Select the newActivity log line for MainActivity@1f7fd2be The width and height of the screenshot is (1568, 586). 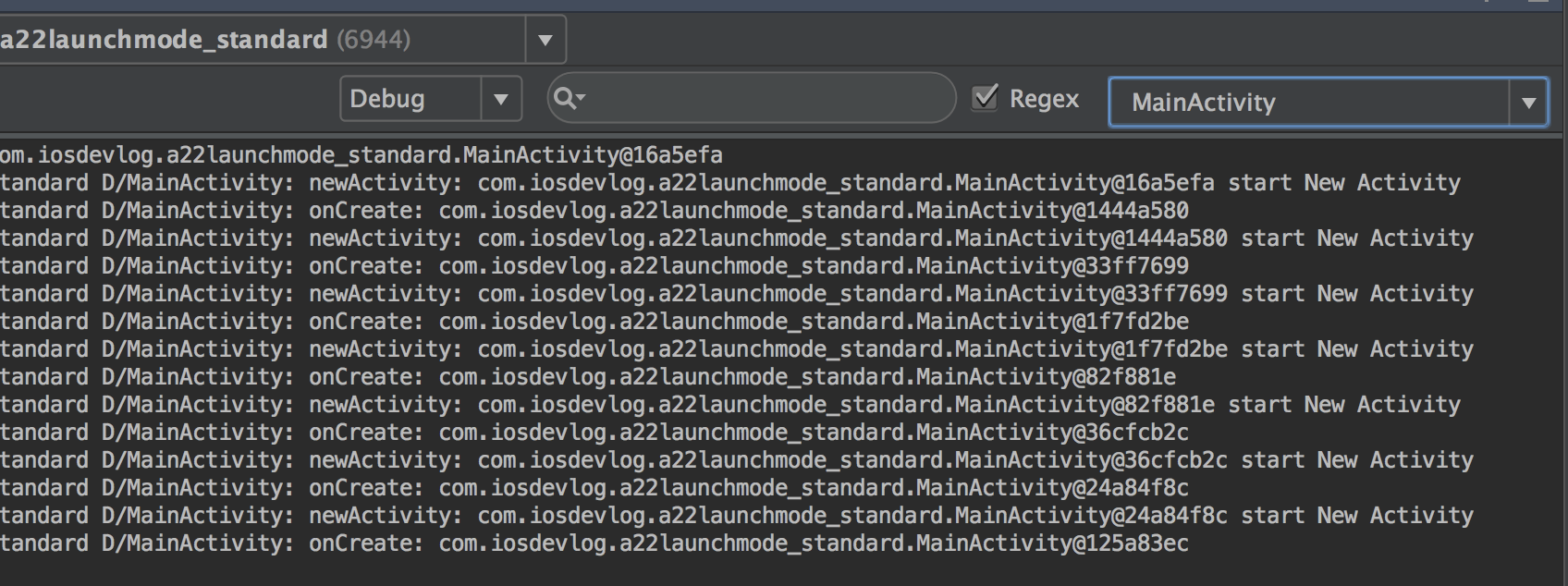(737, 348)
